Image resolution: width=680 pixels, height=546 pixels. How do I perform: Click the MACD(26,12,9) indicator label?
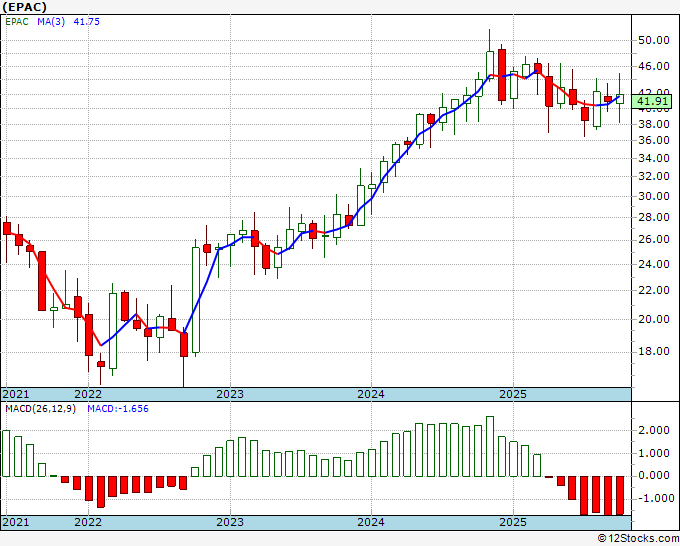(40, 409)
